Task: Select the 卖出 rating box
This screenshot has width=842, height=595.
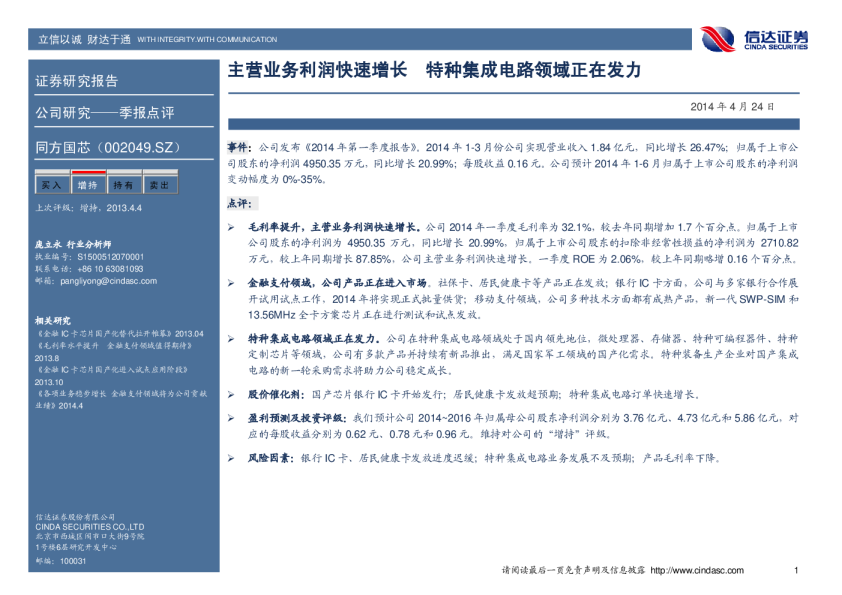Action: [159, 185]
